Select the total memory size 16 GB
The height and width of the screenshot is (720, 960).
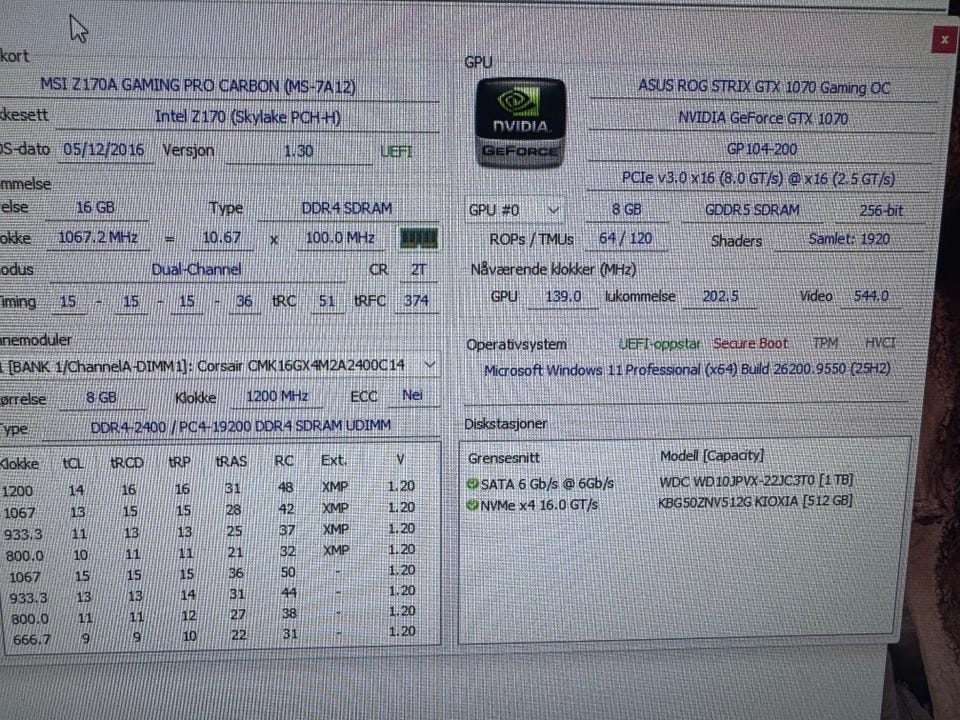[x=96, y=208]
